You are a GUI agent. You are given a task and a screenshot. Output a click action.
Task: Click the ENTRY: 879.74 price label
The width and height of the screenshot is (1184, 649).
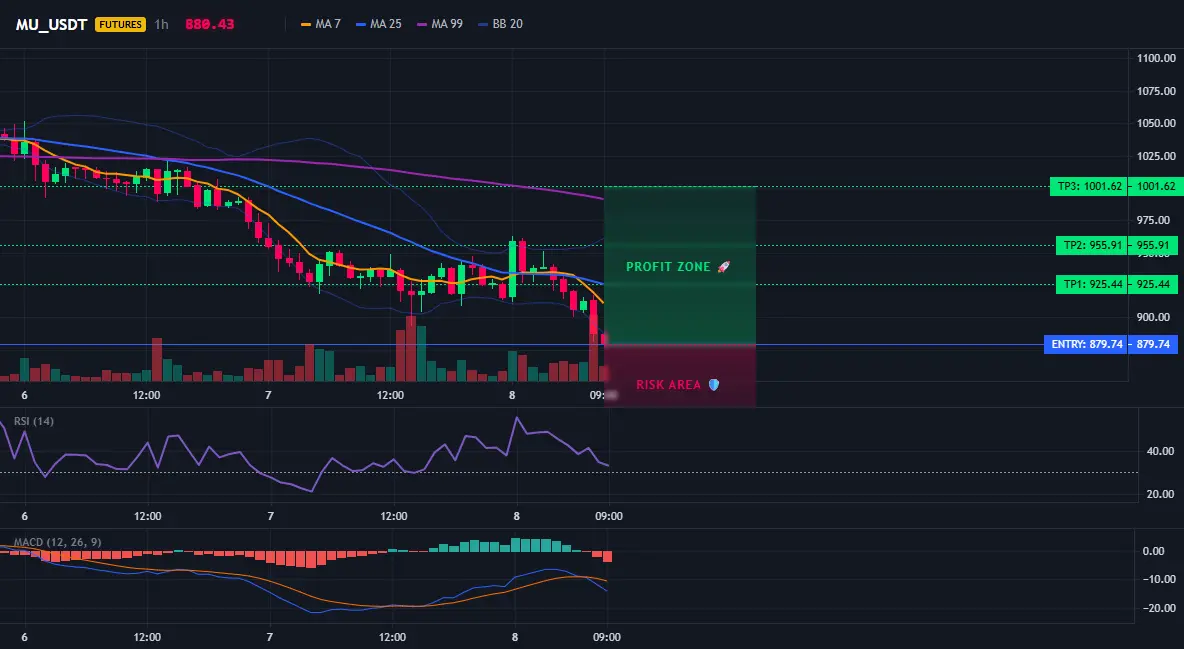(x=1086, y=345)
